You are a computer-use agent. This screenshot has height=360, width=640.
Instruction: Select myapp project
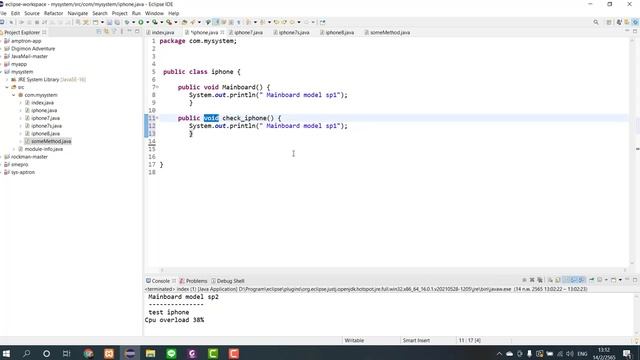point(19,64)
